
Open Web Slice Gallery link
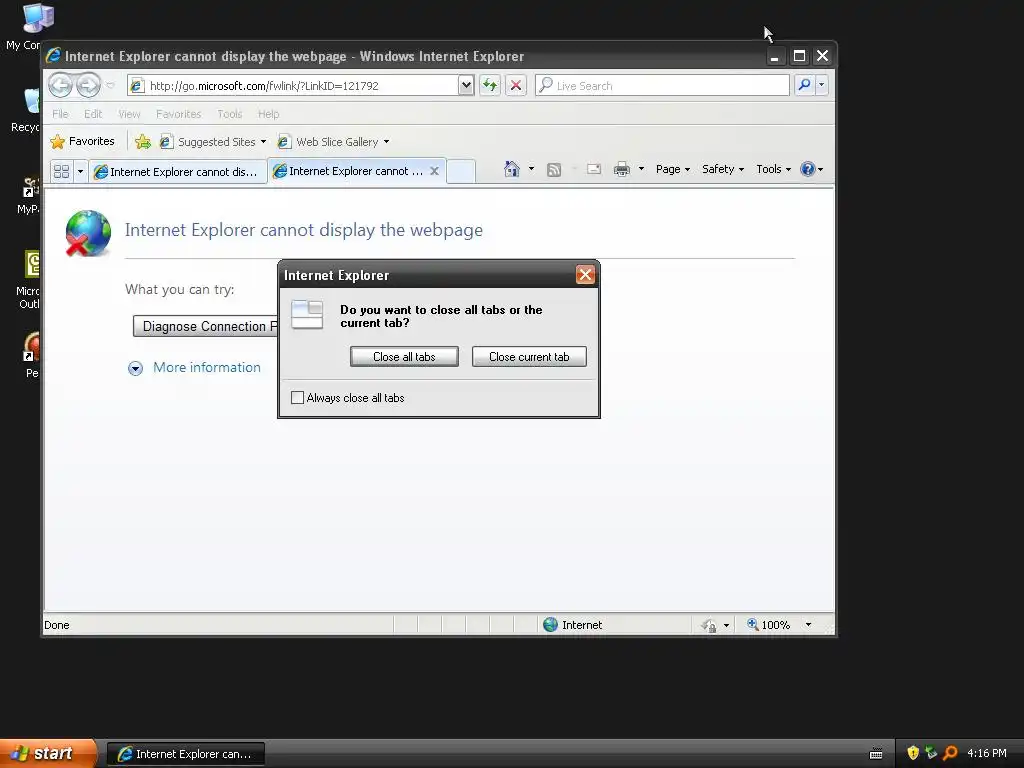click(334, 142)
